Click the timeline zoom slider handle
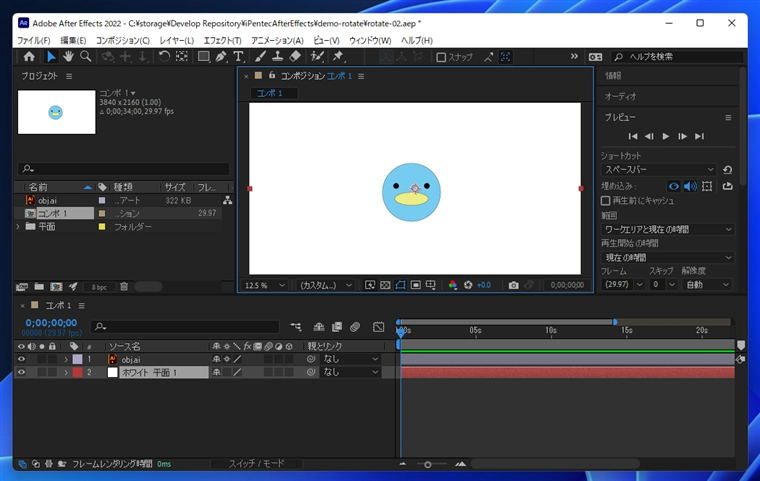 click(428, 465)
